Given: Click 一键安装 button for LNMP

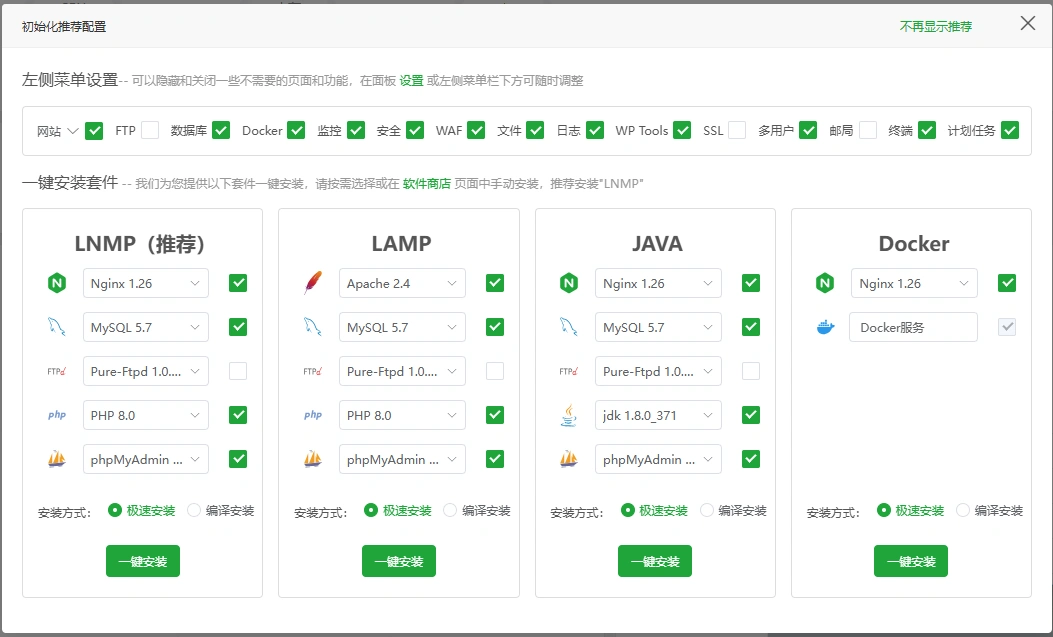Looking at the screenshot, I should pyautogui.click(x=143, y=561).
